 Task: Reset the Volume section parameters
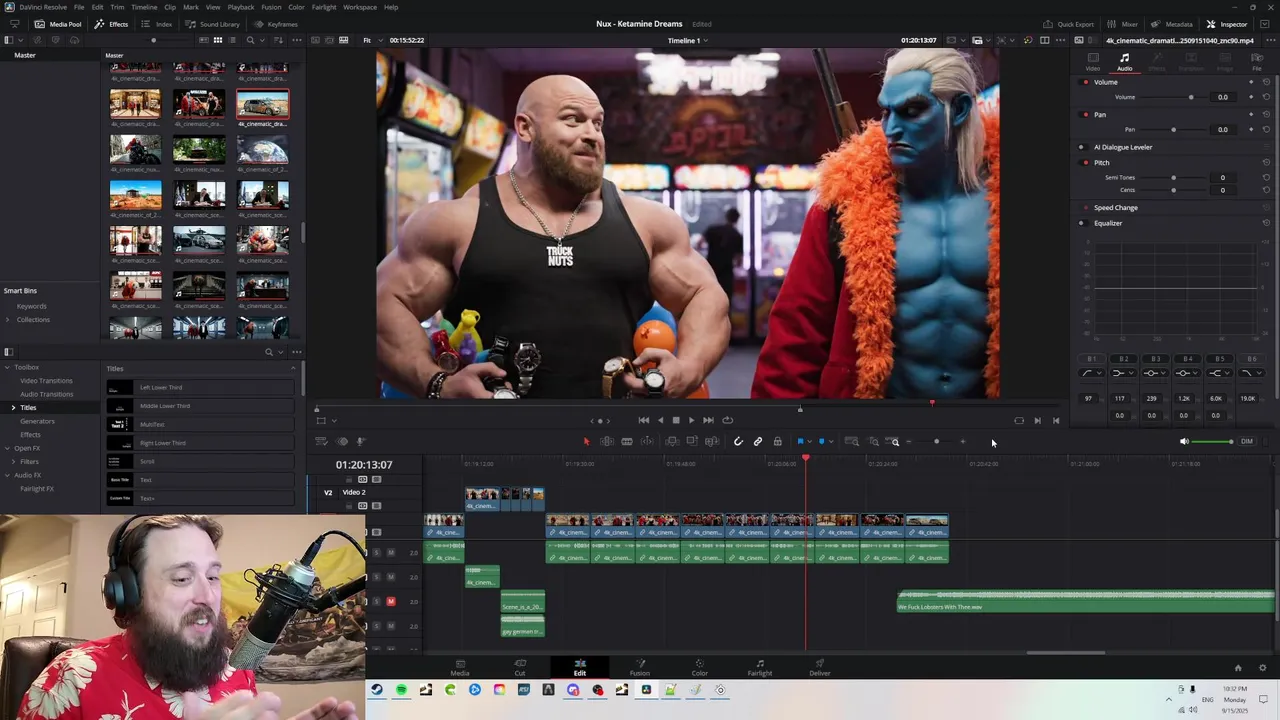pos(1266,82)
